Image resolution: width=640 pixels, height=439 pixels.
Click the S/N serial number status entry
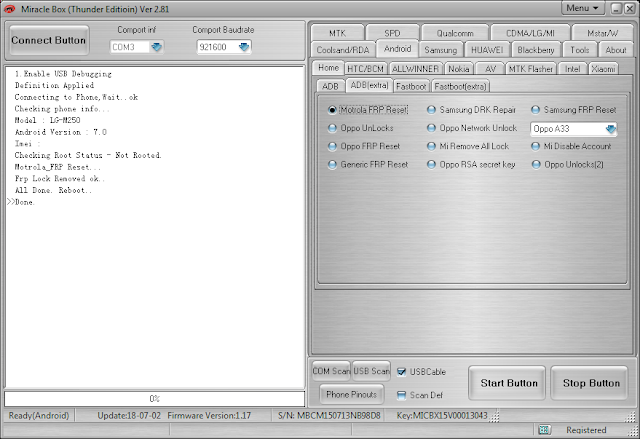[329, 415]
